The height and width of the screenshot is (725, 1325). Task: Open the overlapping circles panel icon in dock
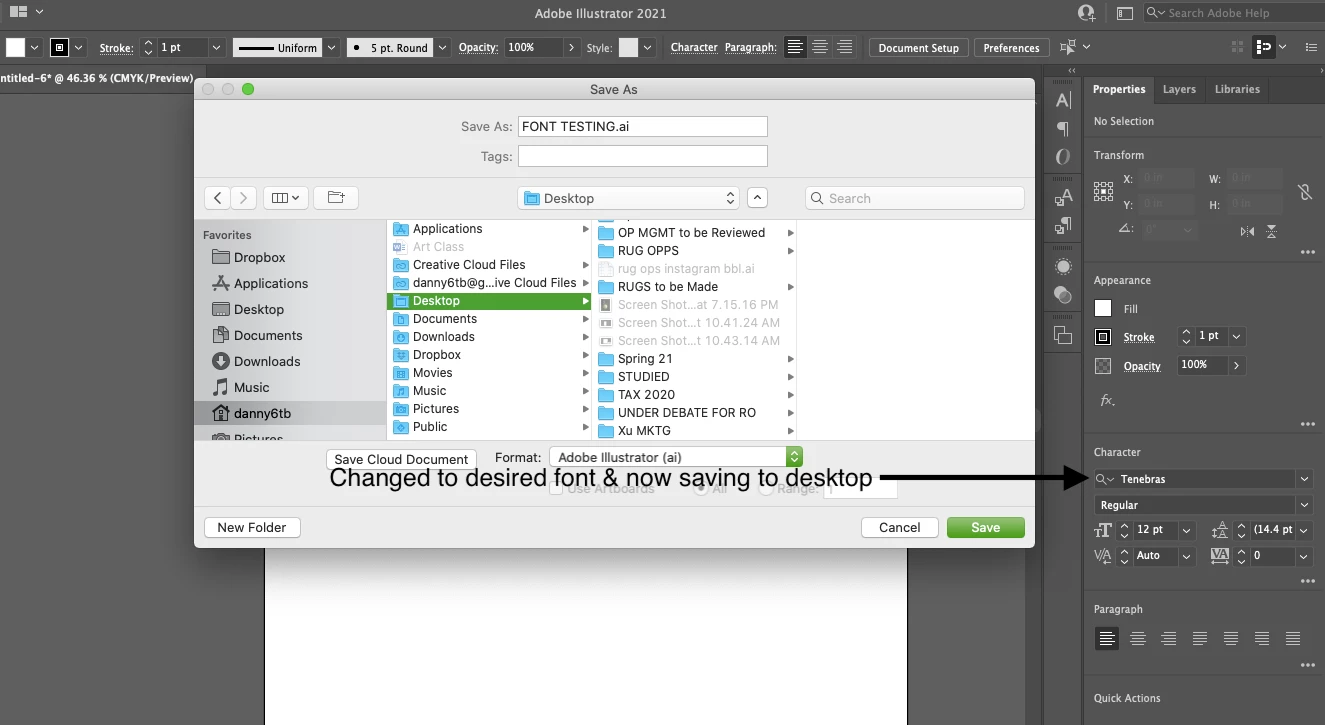[x=1063, y=295]
